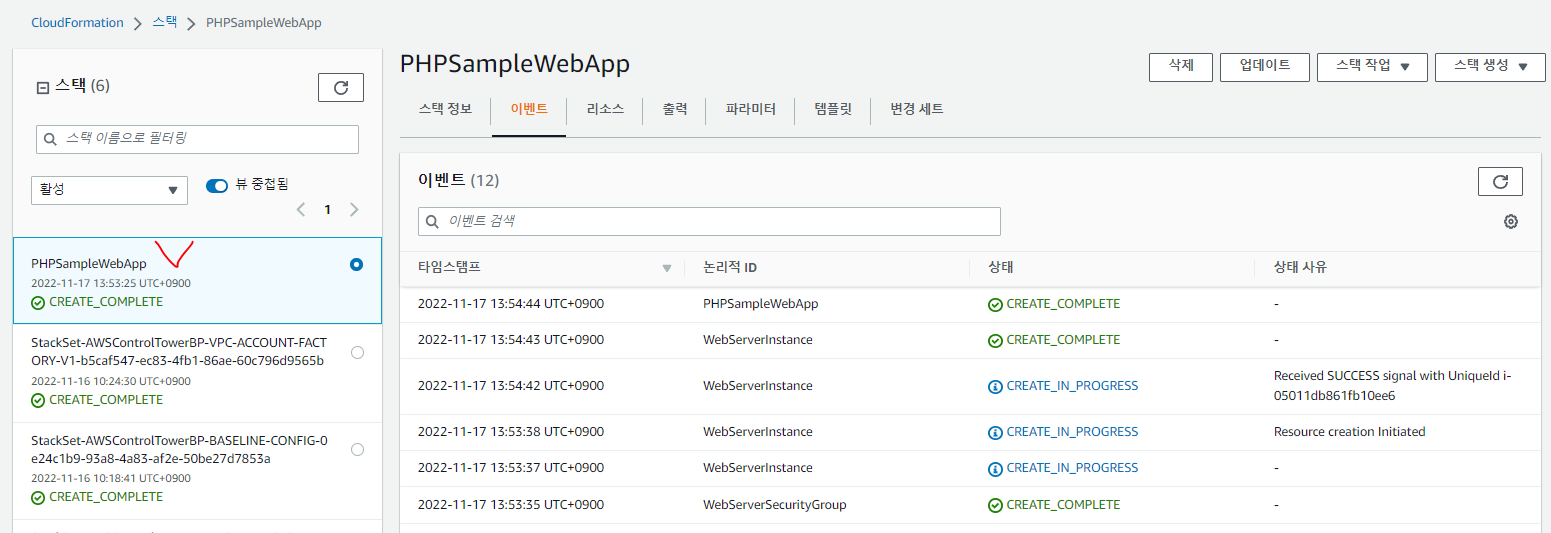Switch to the 파라미터 tab
The width and height of the screenshot is (1551, 533).
pos(751,109)
